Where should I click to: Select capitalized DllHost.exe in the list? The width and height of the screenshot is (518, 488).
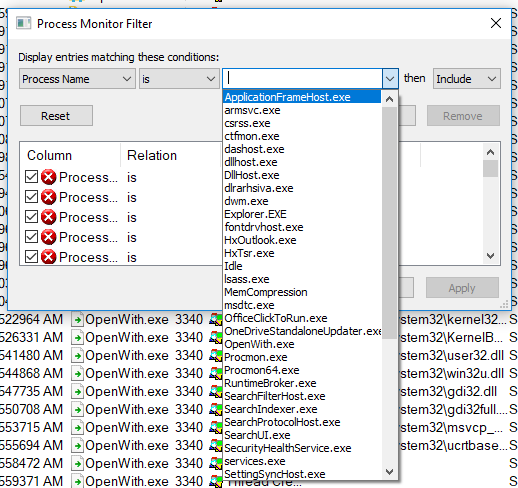pyautogui.click(x=302, y=175)
